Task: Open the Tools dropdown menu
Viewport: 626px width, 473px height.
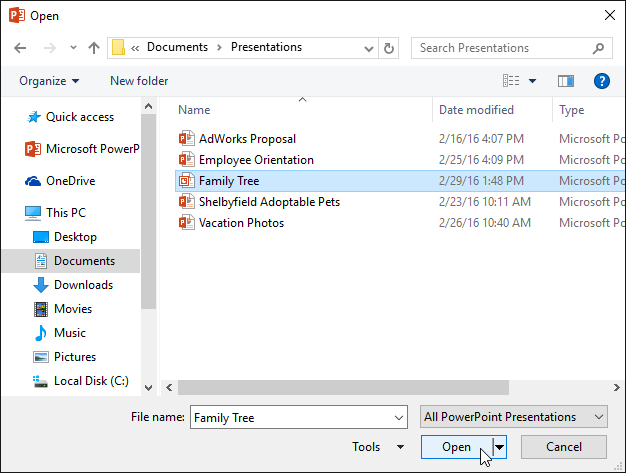Action: pos(379,447)
